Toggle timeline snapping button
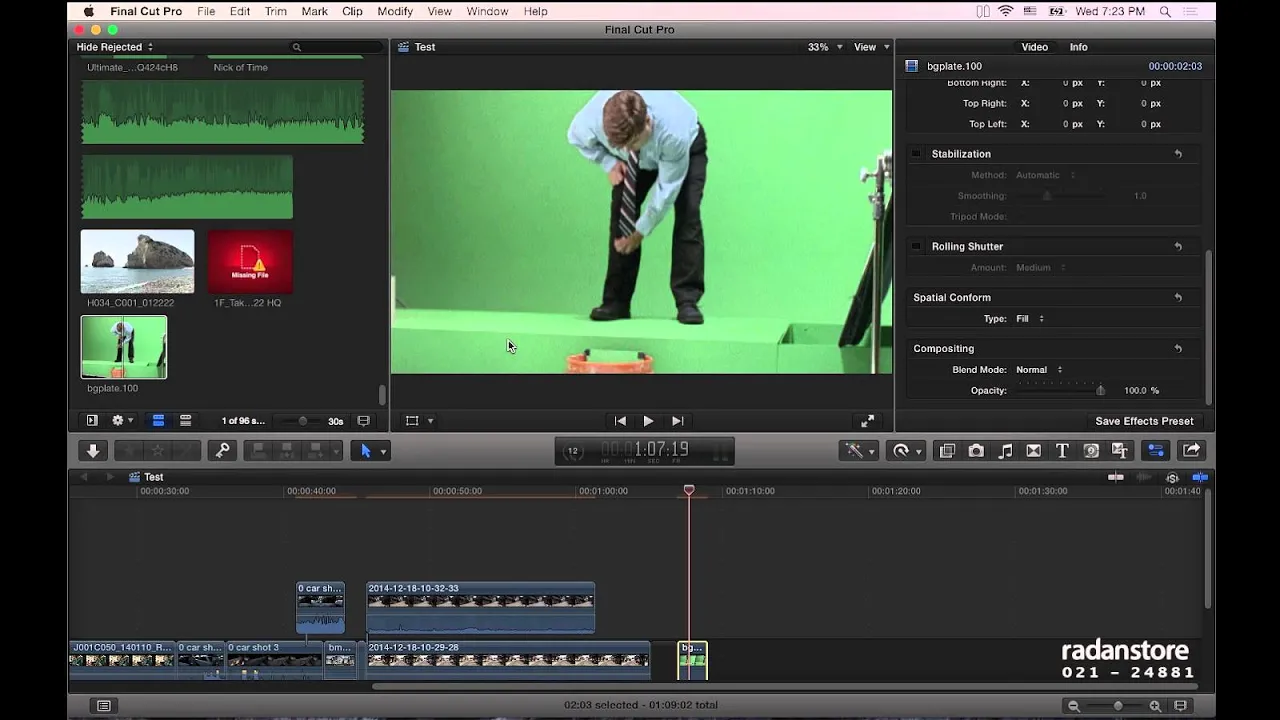Screen dimensions: 1280x720 click(x=1200, y=478)
